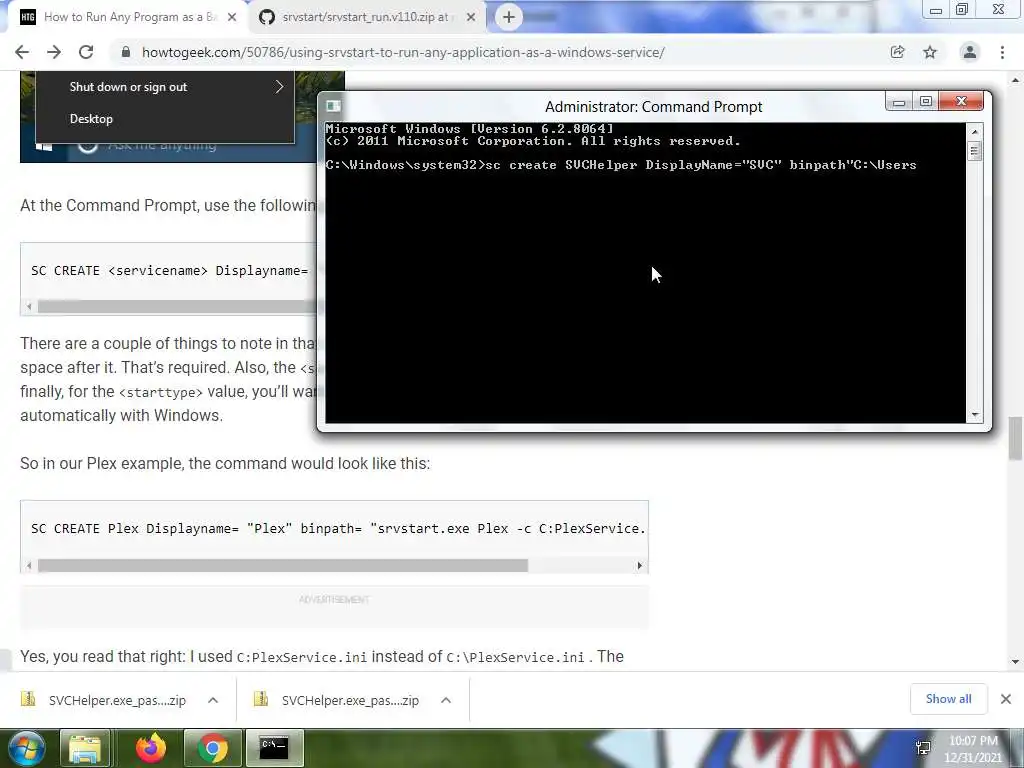
Task: Switch to srvstart_run.v110.zip GitHub tab
Action: 365,17
